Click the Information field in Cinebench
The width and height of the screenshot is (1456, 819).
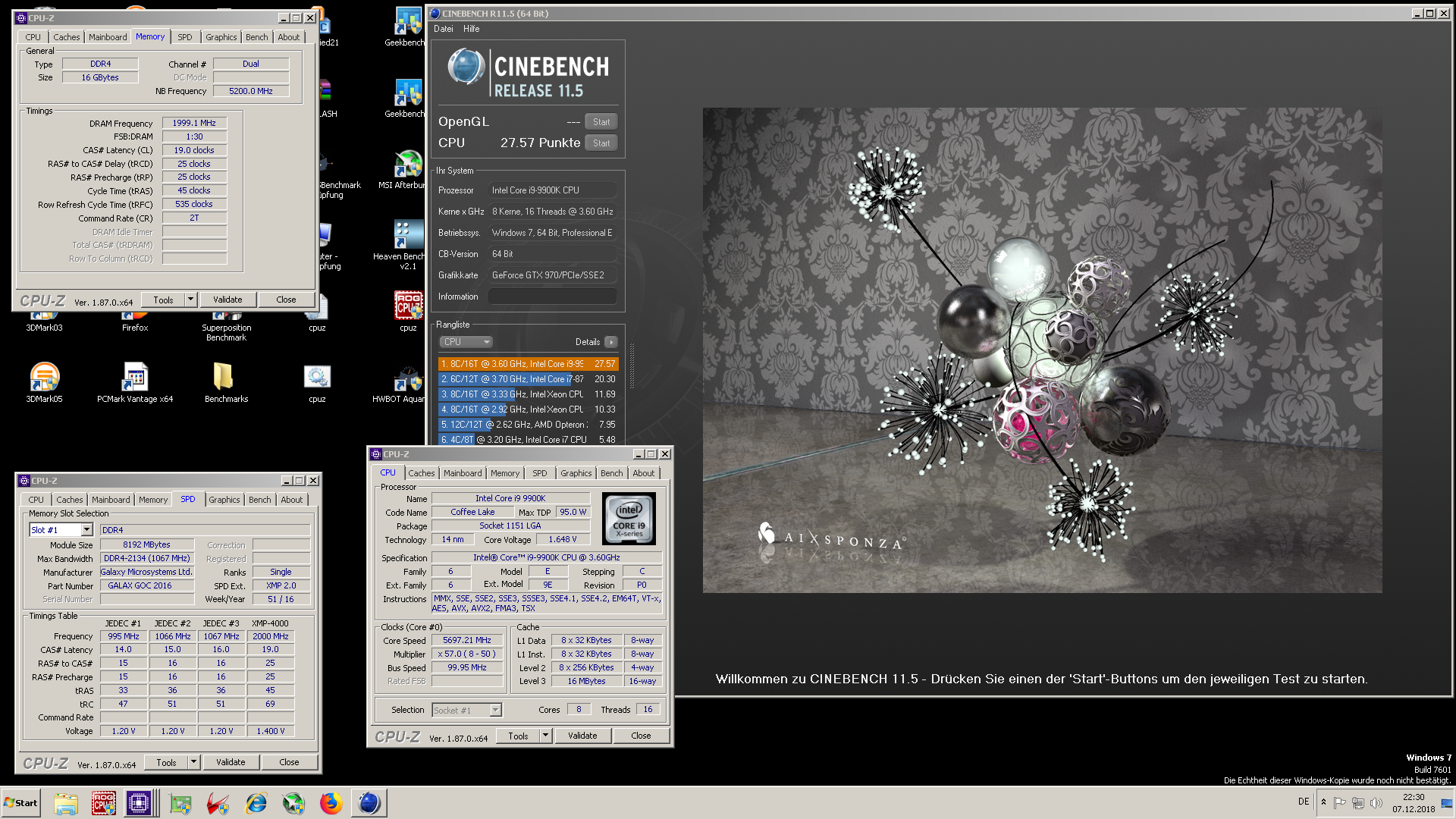[552, 297]
